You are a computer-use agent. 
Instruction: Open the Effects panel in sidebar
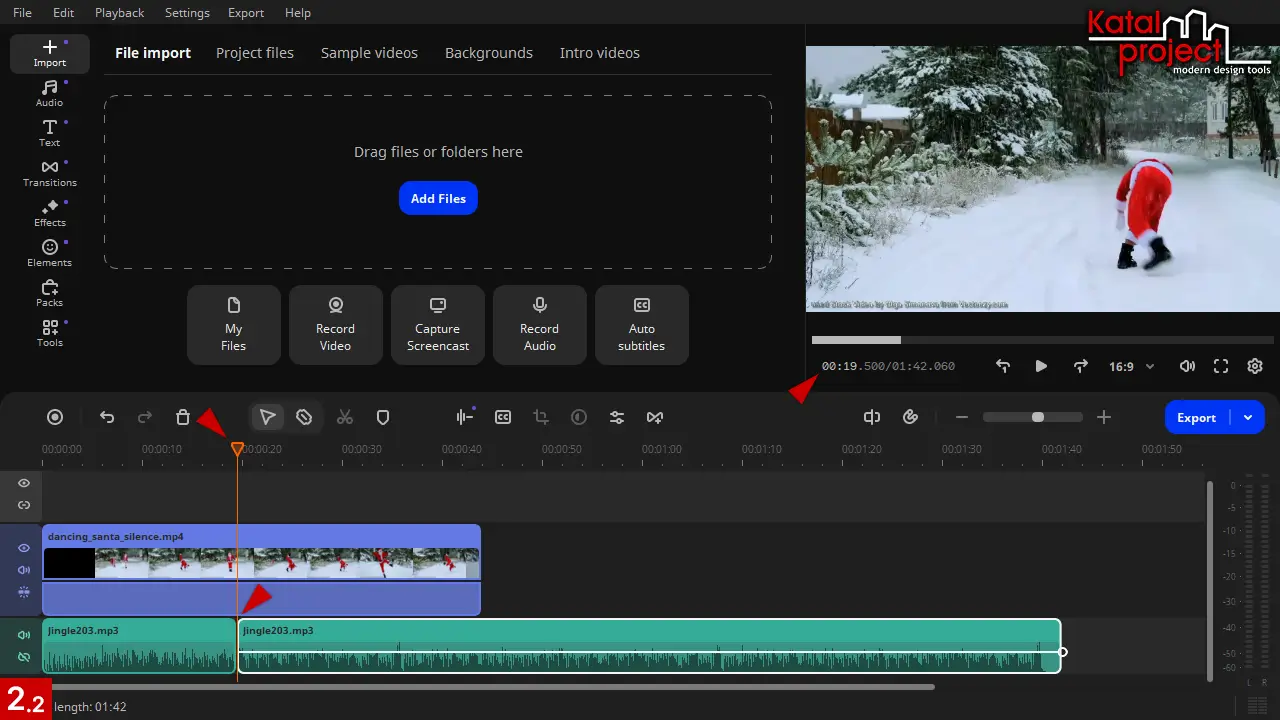point(50,213)
